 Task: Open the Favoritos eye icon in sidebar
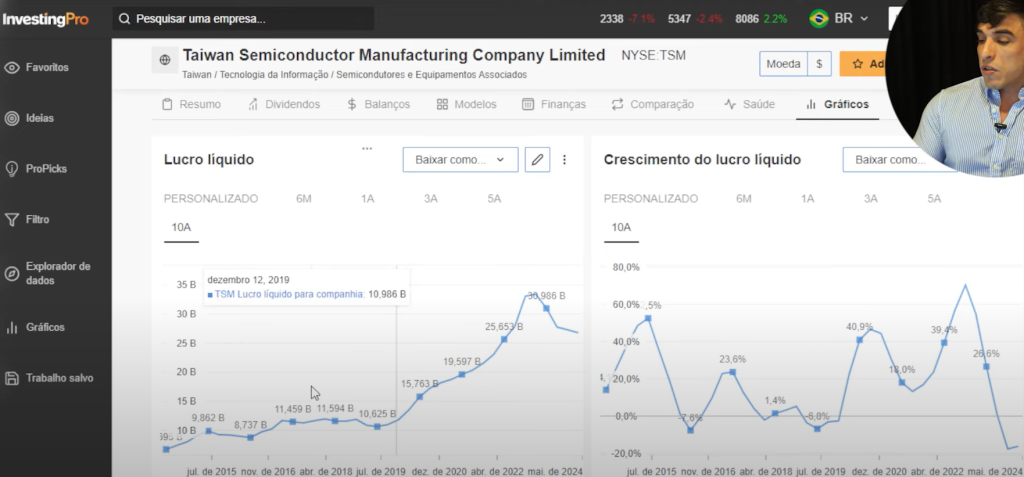(x=12, y=68)
